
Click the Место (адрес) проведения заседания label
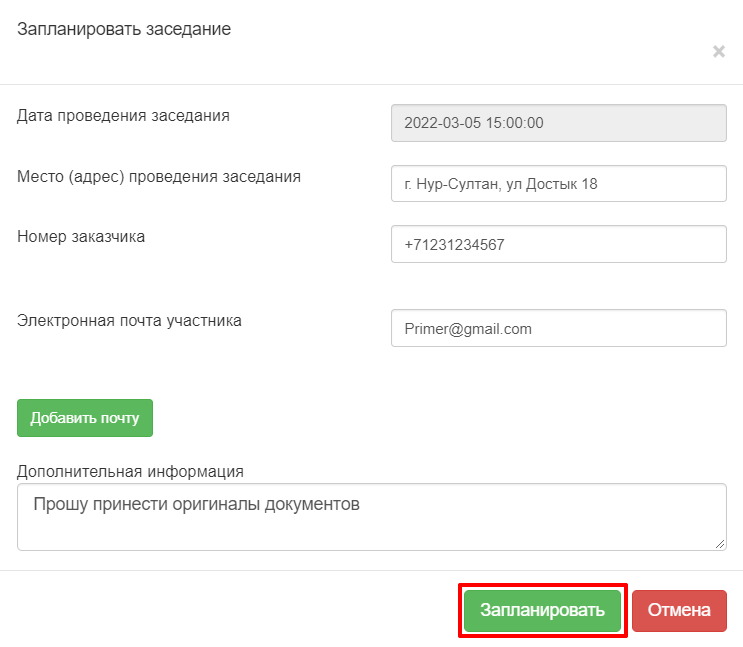click(159, 176)
